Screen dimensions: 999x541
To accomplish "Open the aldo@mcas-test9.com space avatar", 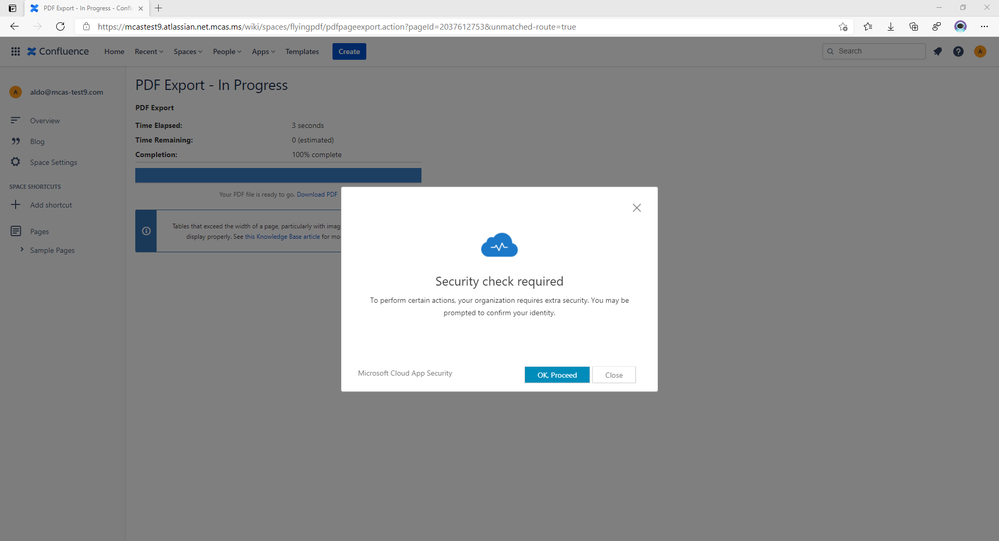I will pyautogui.click(x=15, y=92).
